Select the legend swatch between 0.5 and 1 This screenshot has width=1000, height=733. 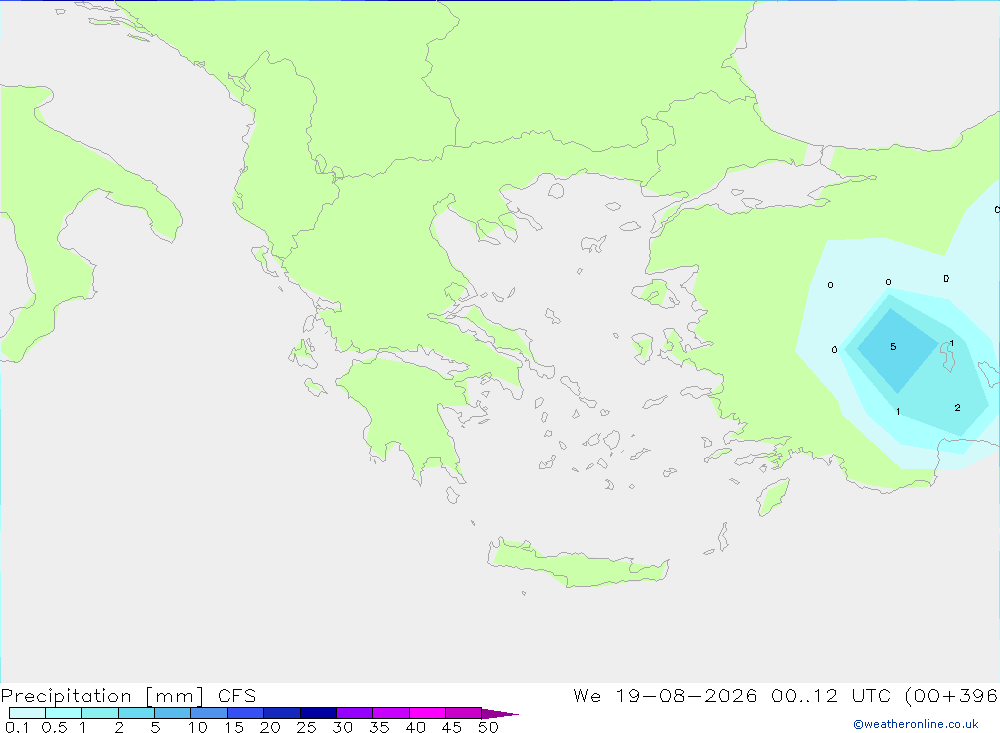[x=64, y=713]
